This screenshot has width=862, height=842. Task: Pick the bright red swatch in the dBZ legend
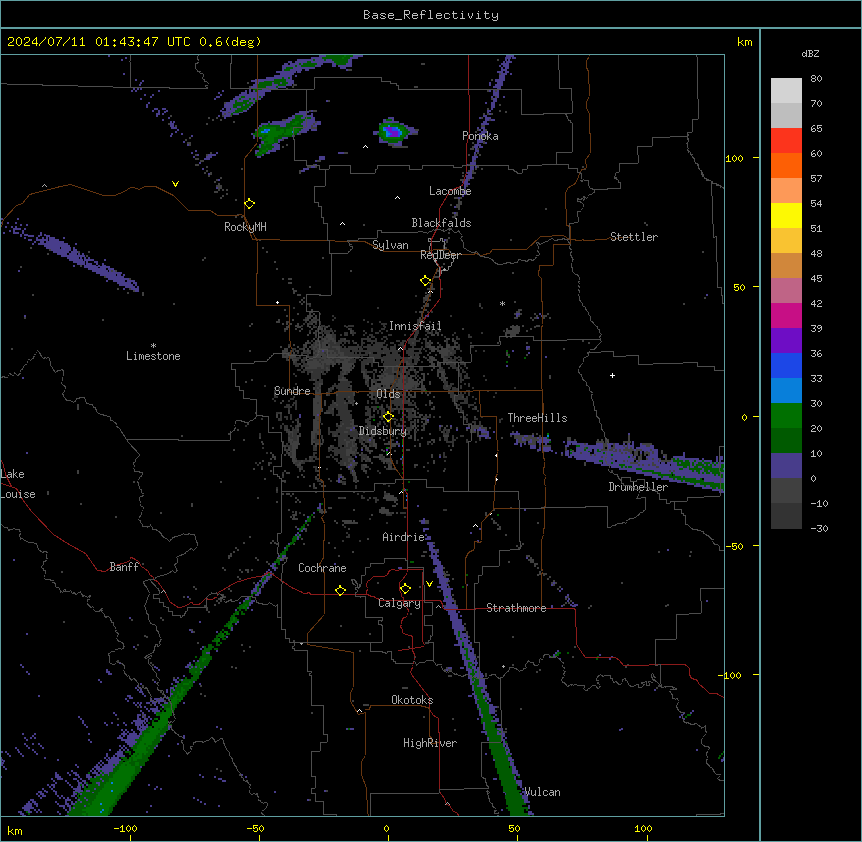tap(786, 141)
